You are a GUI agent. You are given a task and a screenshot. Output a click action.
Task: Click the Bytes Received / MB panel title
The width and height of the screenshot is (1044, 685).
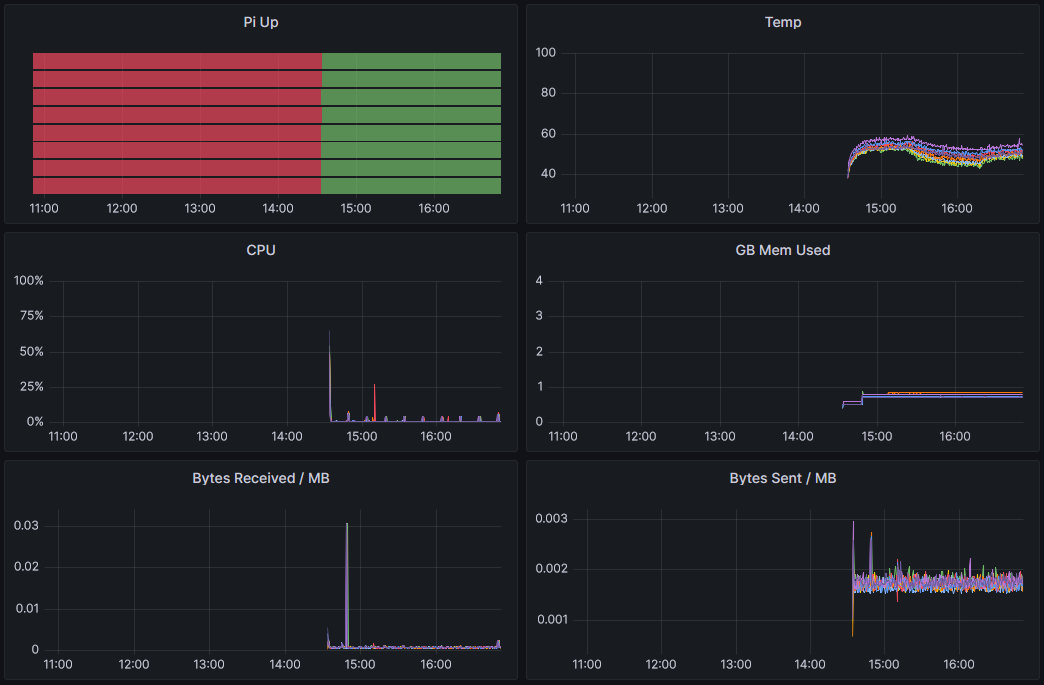point(261,478)
